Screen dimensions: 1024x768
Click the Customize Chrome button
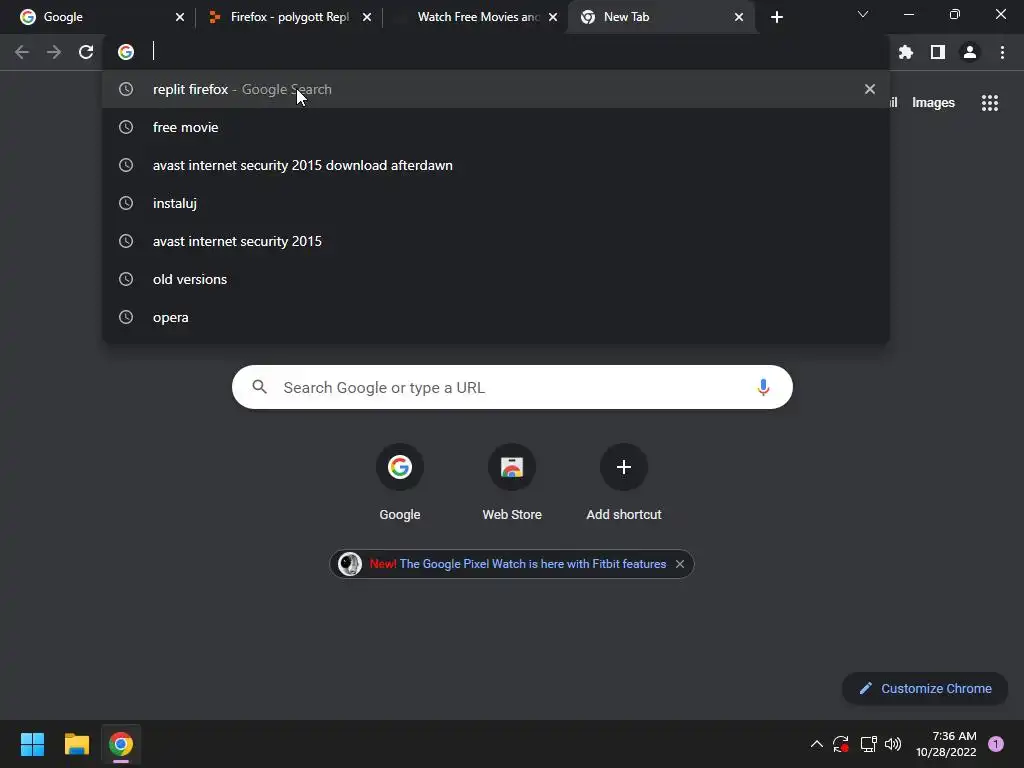(925, 688)
